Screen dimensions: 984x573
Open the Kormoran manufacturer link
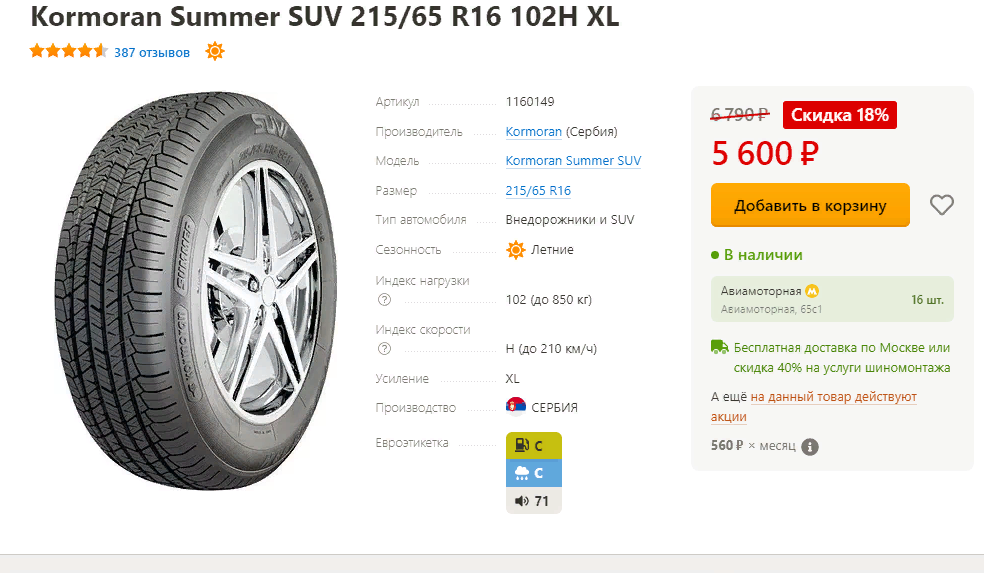[534, 132]
